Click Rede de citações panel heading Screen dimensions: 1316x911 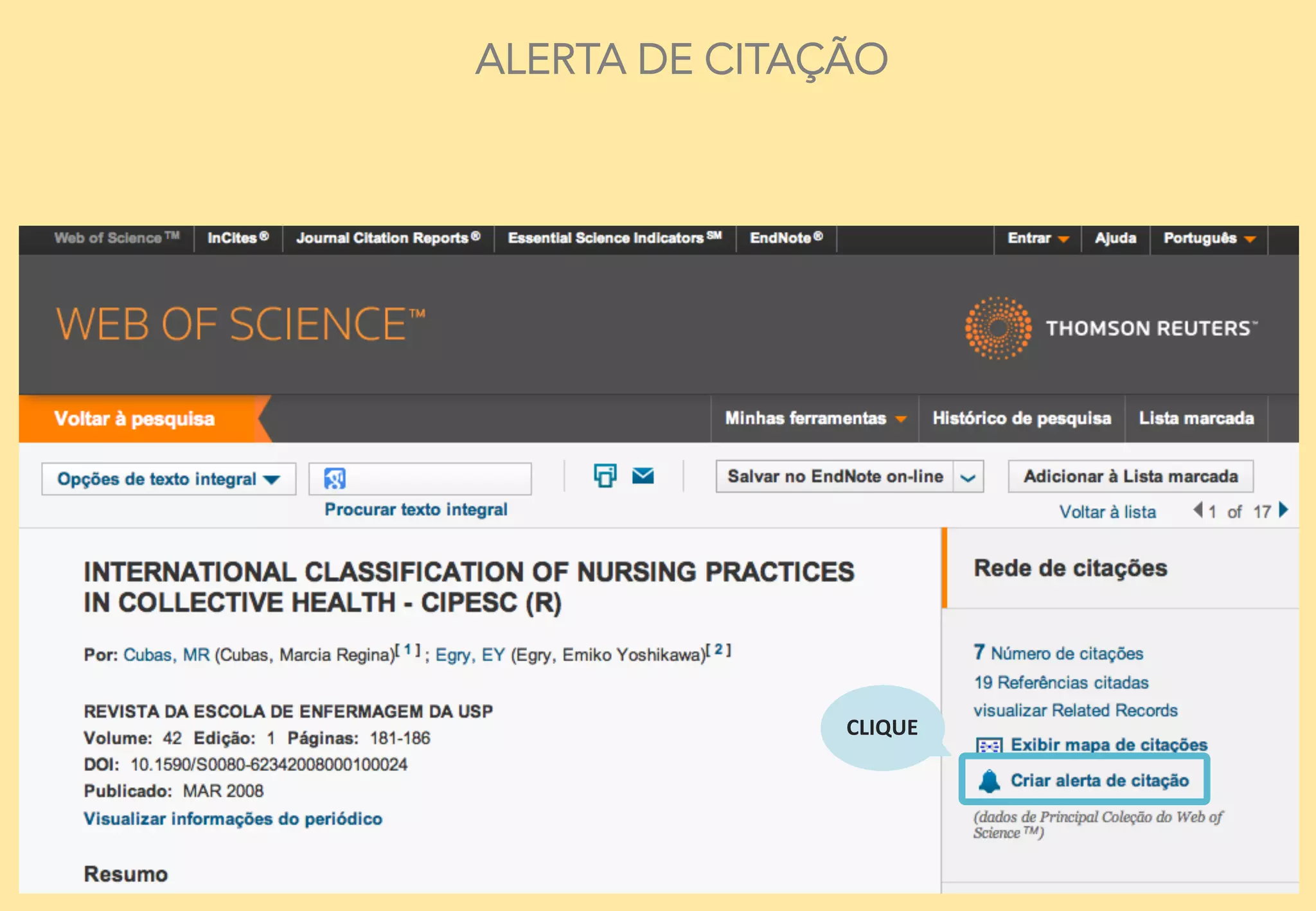1071,569
